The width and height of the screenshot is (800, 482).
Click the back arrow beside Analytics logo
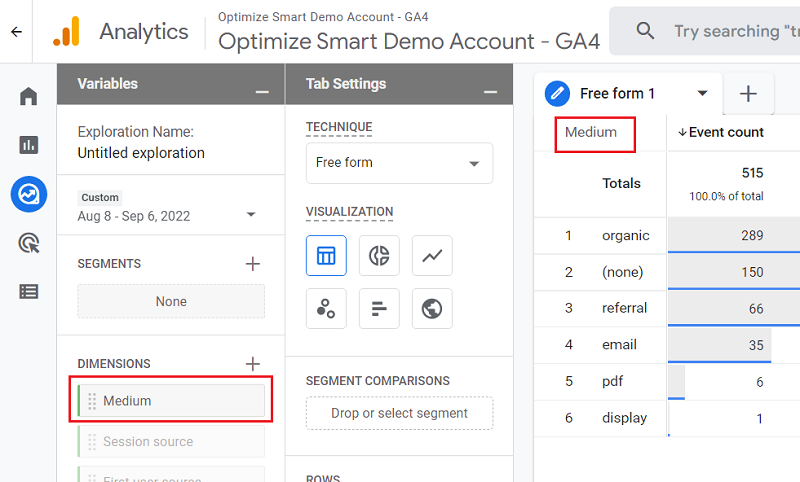(16, 32)
